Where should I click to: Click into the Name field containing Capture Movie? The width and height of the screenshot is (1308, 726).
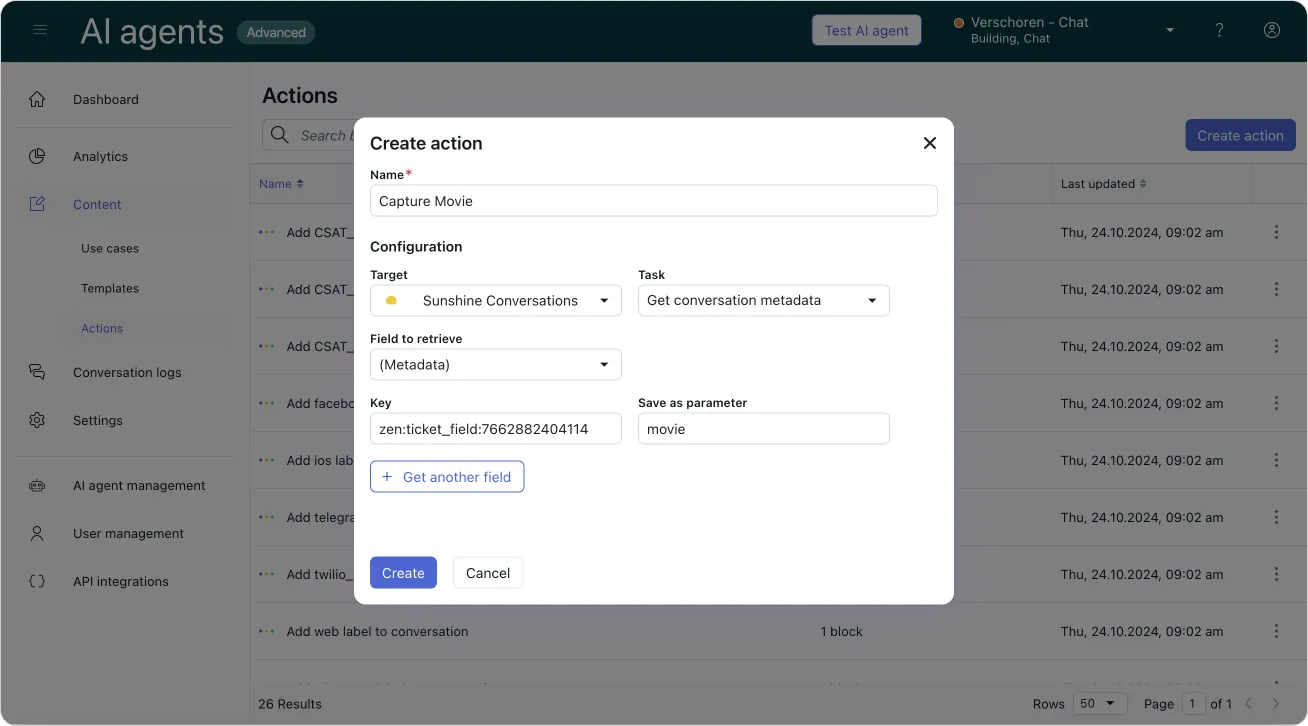pyautogui.click(x=653, y=201)
